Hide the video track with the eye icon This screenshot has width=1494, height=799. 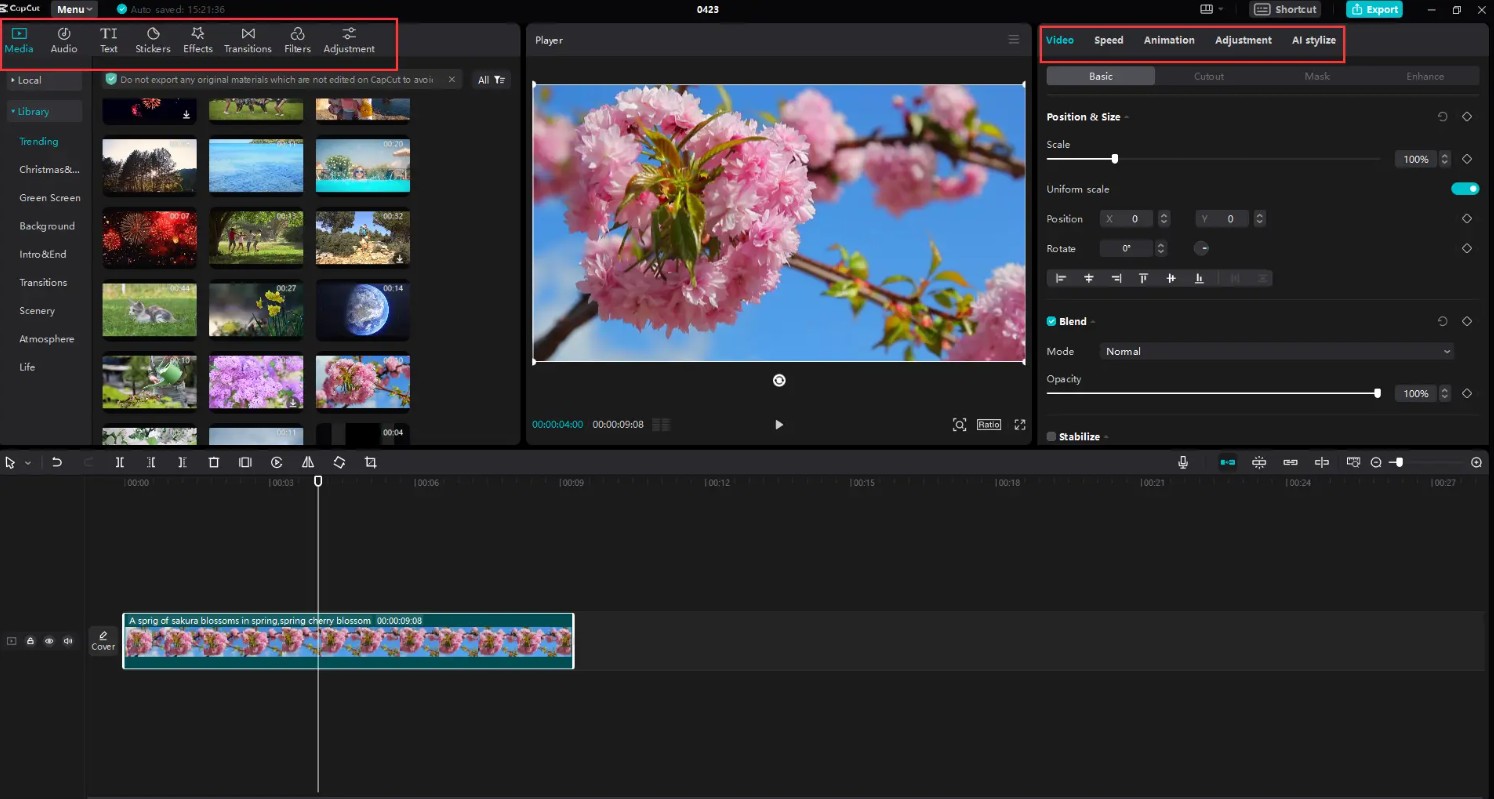point(49,641)
